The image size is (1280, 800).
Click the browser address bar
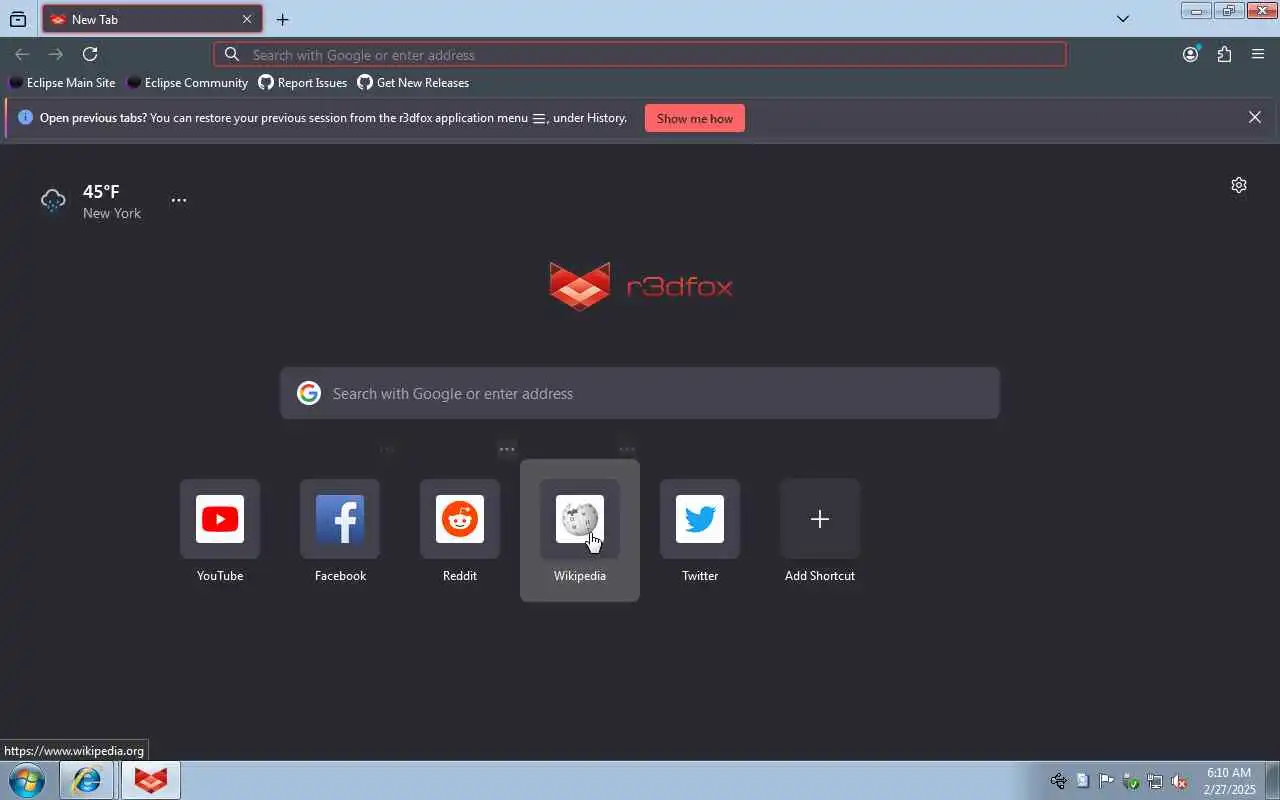point(640,54)
